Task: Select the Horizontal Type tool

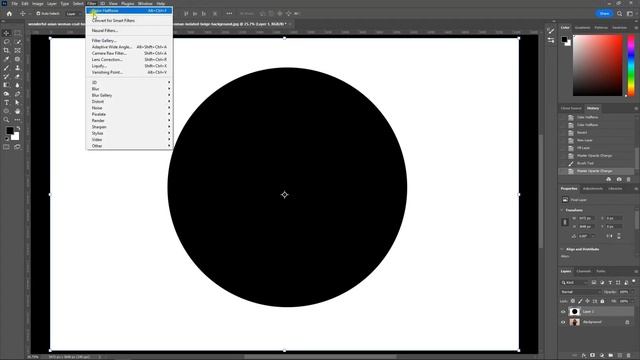Action: pos(6,102)
